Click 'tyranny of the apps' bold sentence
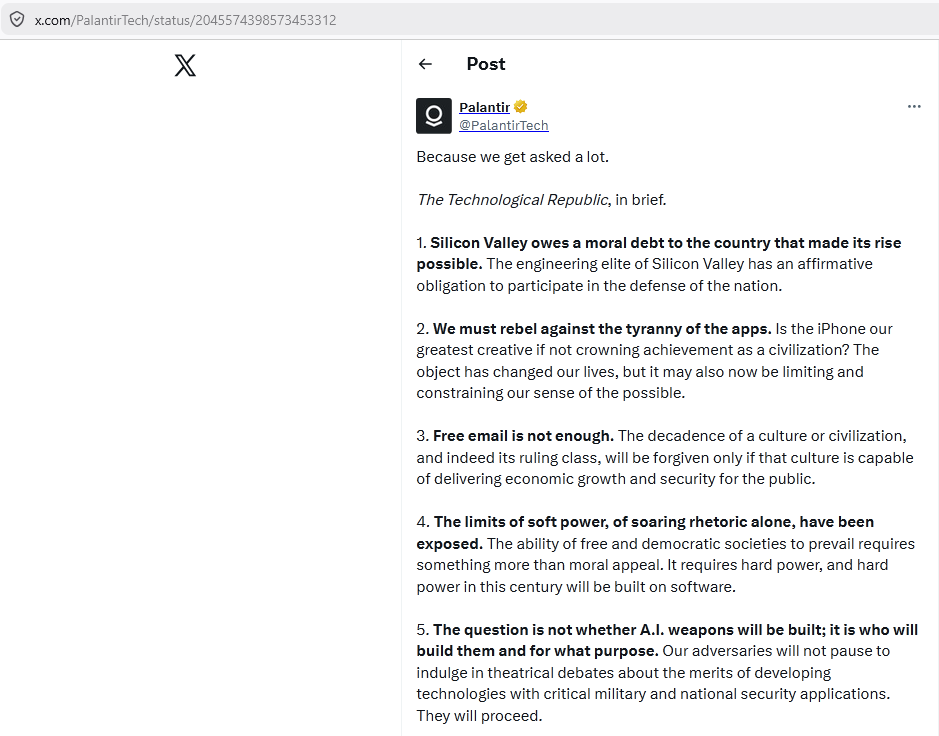Viewport: 939px width, 736px height. pos(602,329)
